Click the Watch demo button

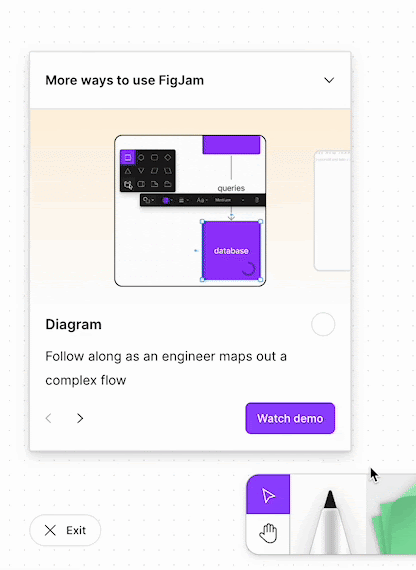tap(290, 418)
